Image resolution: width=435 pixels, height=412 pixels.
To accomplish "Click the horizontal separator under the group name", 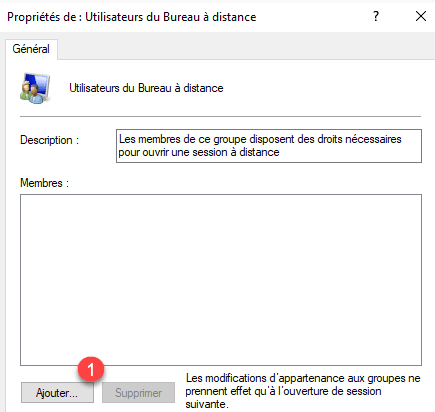I will 220,117.
